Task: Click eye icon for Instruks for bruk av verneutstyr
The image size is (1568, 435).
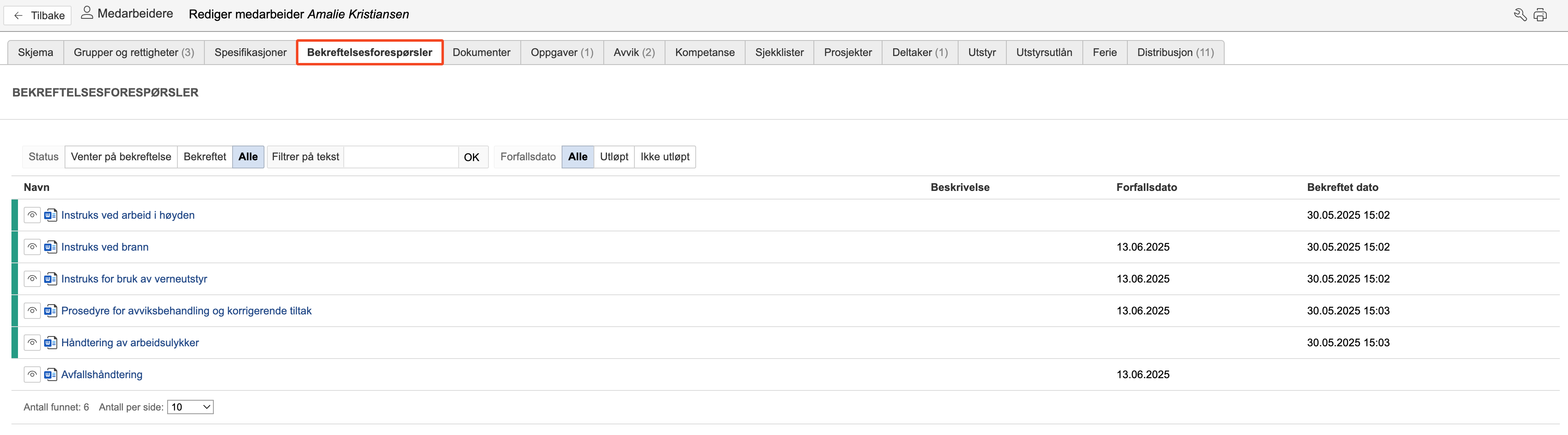Action: pos(32,279)
